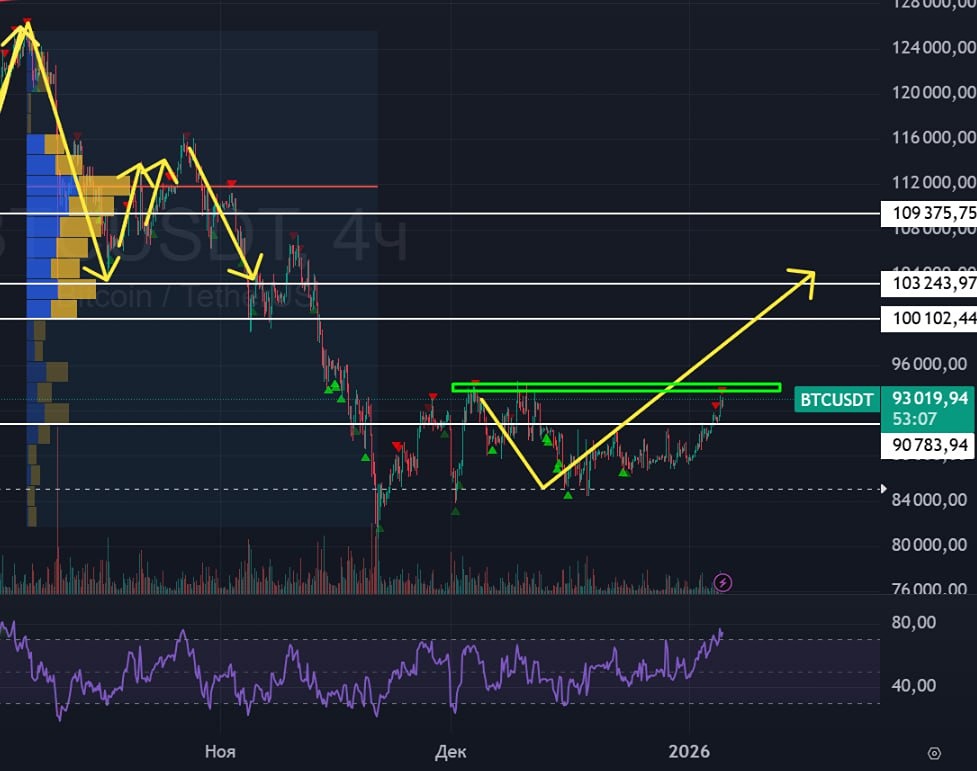Viewport: 977px width, 771px height.
Task: Select the 109 375,75 horizontal line label
Action: coord(928,213)
